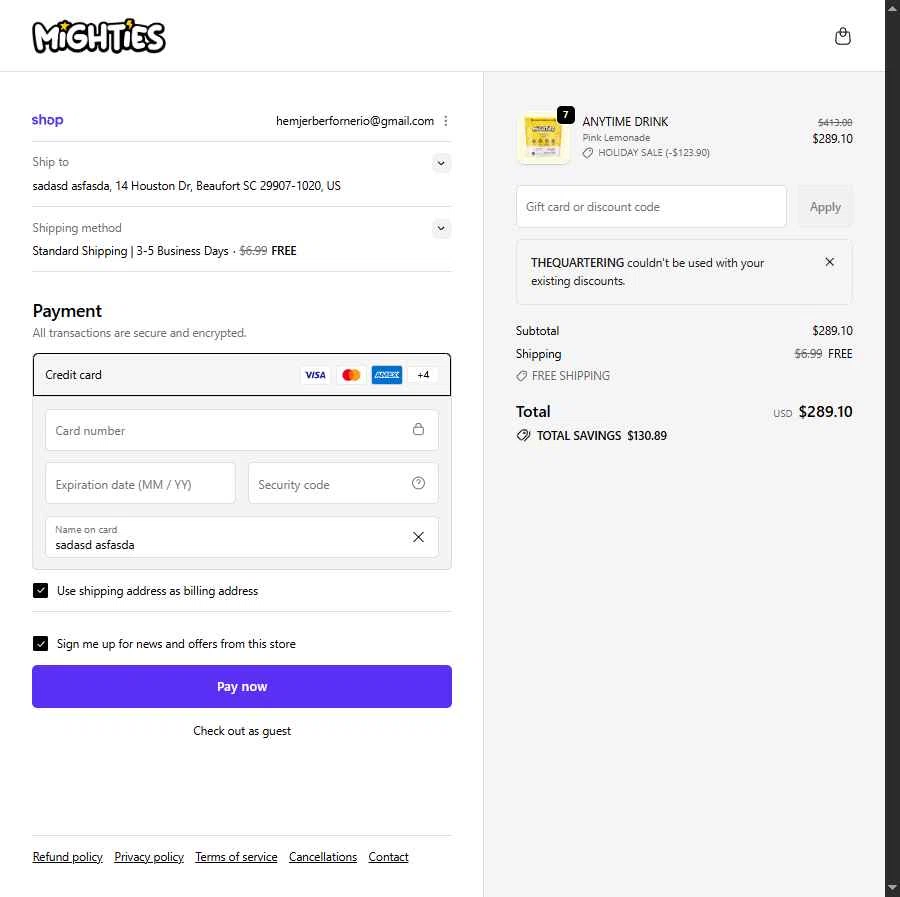Screen dimensions: 900x897
Task: Click the Security code field
Action: 343,484
